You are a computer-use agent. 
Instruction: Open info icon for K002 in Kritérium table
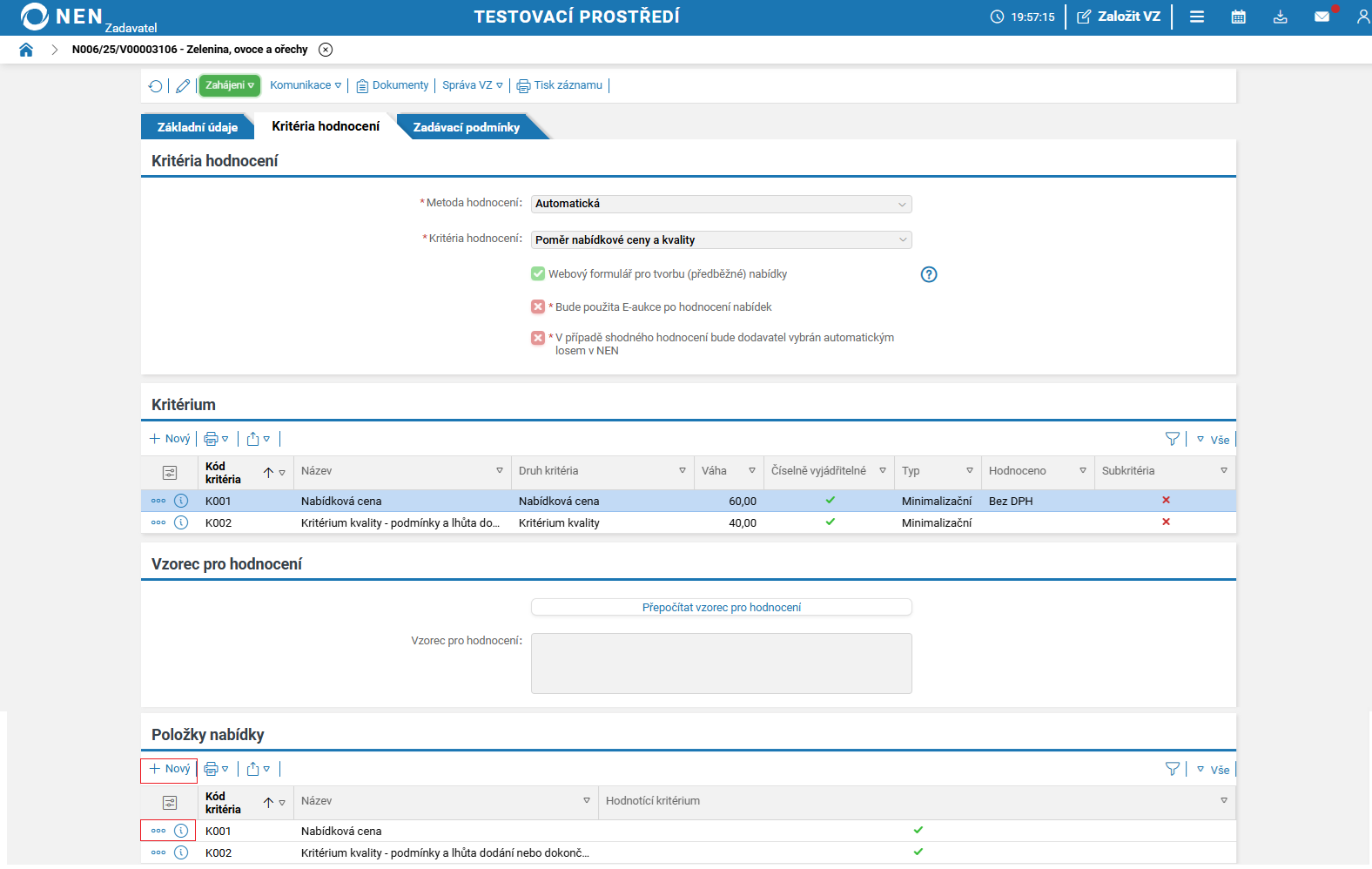(x=181, y=522)
